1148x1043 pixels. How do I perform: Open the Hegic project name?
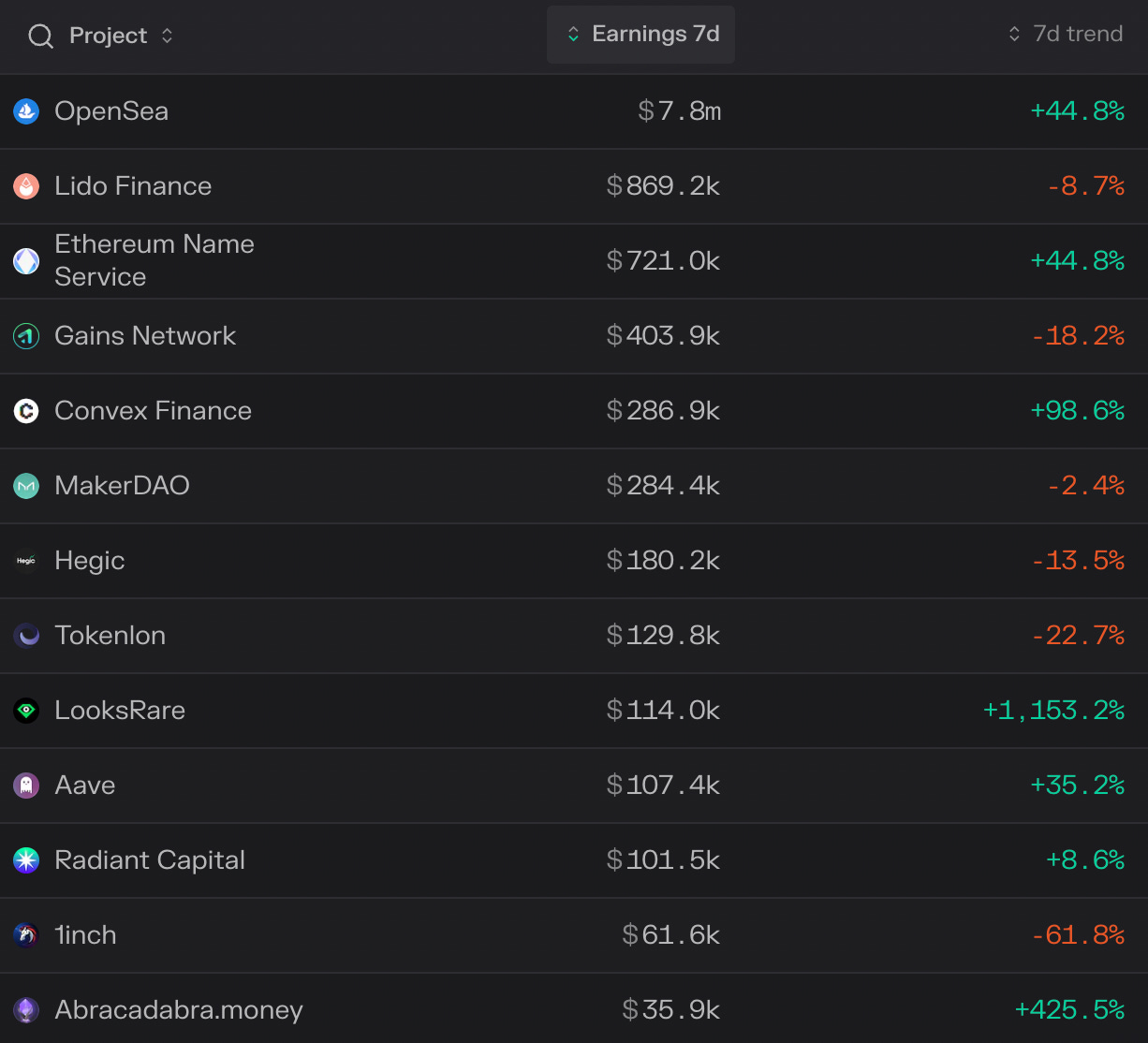(90, 561)
